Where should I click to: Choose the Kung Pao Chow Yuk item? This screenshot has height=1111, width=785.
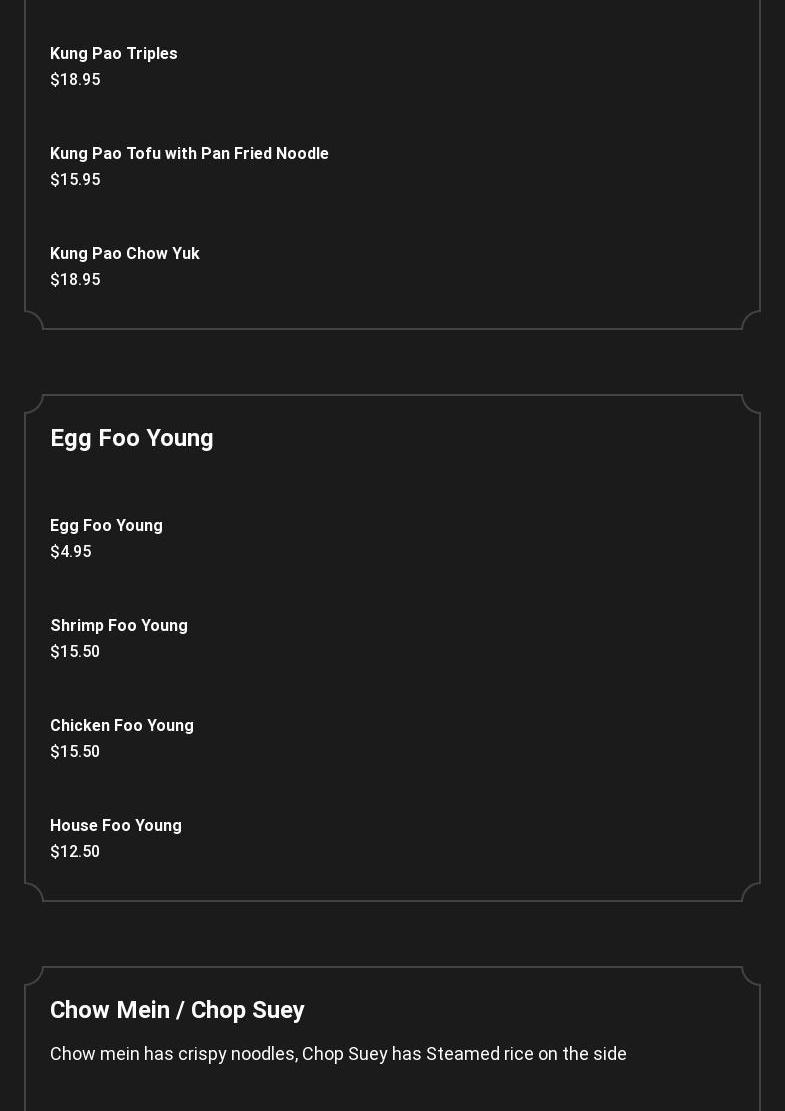(125, 254)
